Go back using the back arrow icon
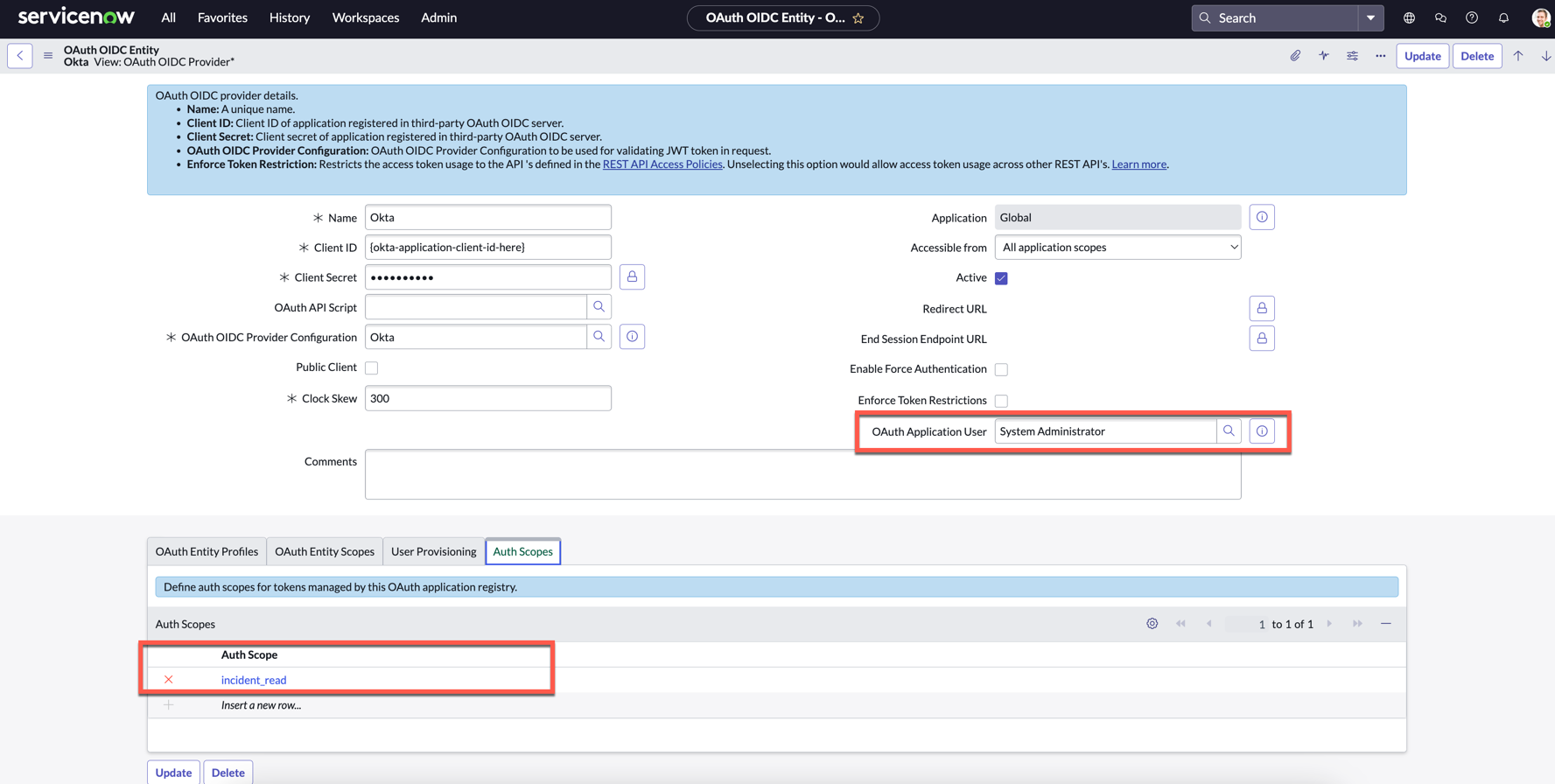This screenshot has width=1555, height=784. pyautogui.click(x=20, y=56)
